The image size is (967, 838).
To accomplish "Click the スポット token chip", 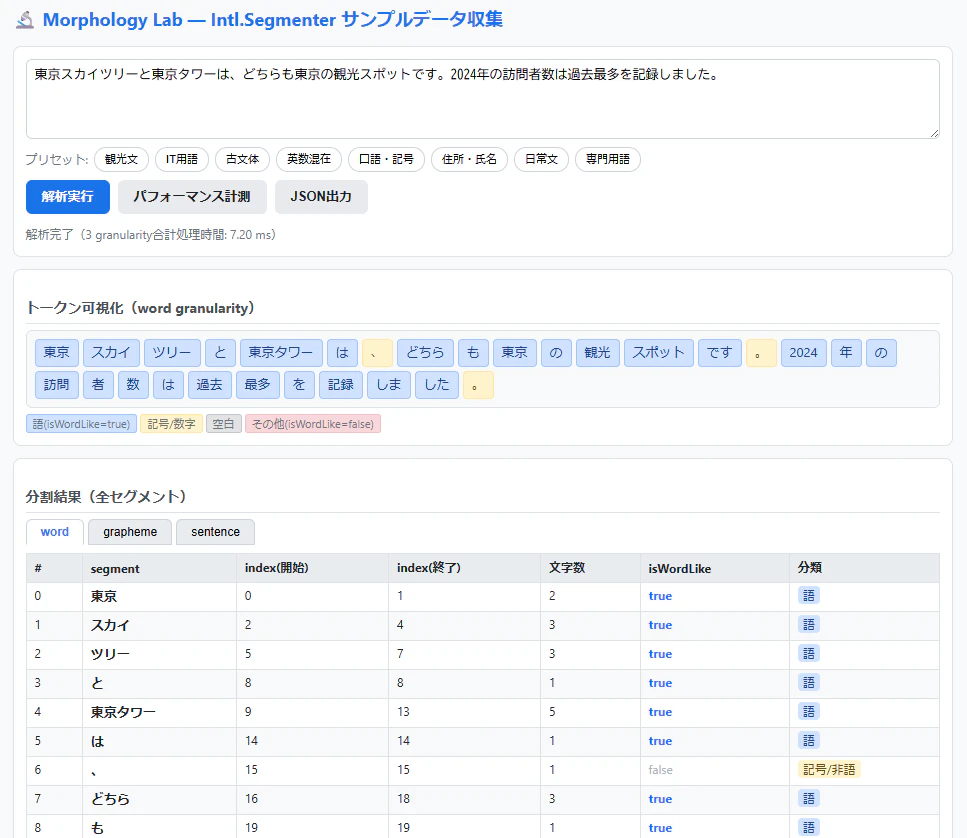I will pos(659,353).
